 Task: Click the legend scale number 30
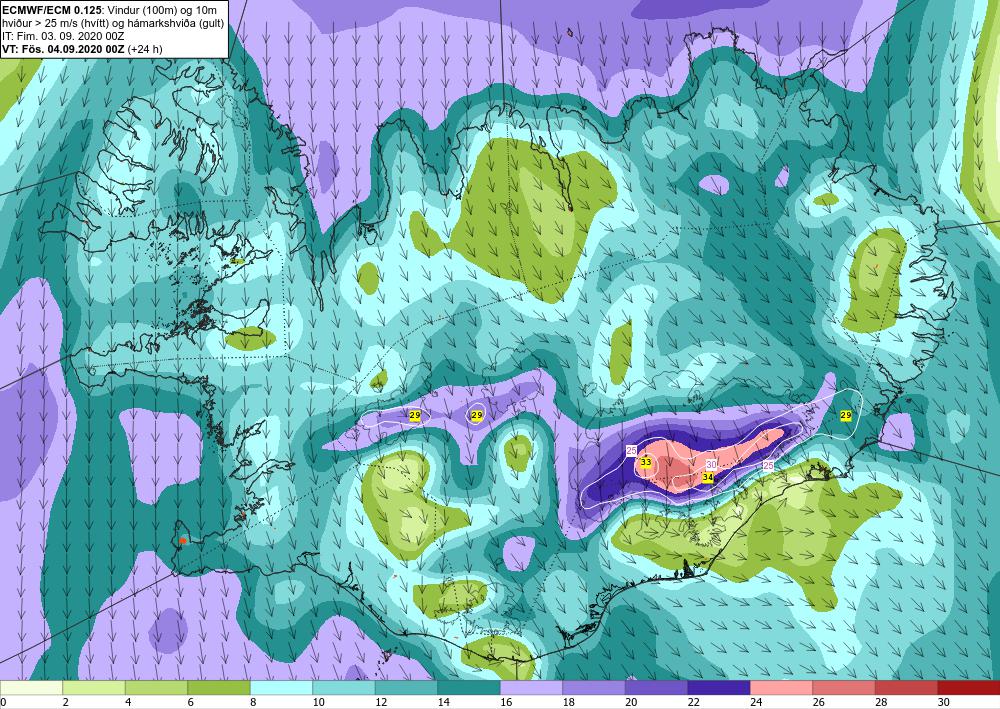(x=944, y=702)
